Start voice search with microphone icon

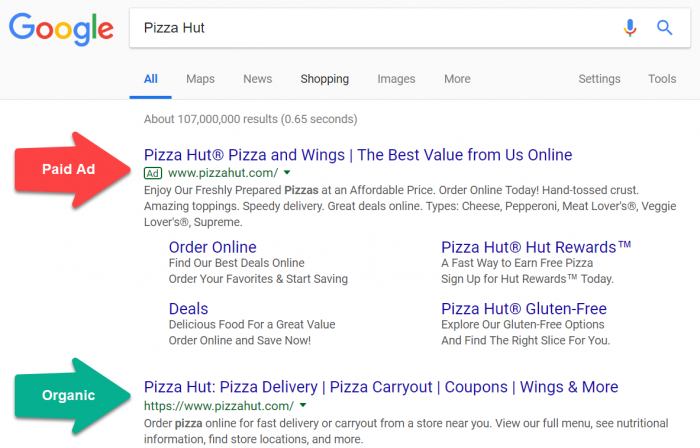point(630,28)
